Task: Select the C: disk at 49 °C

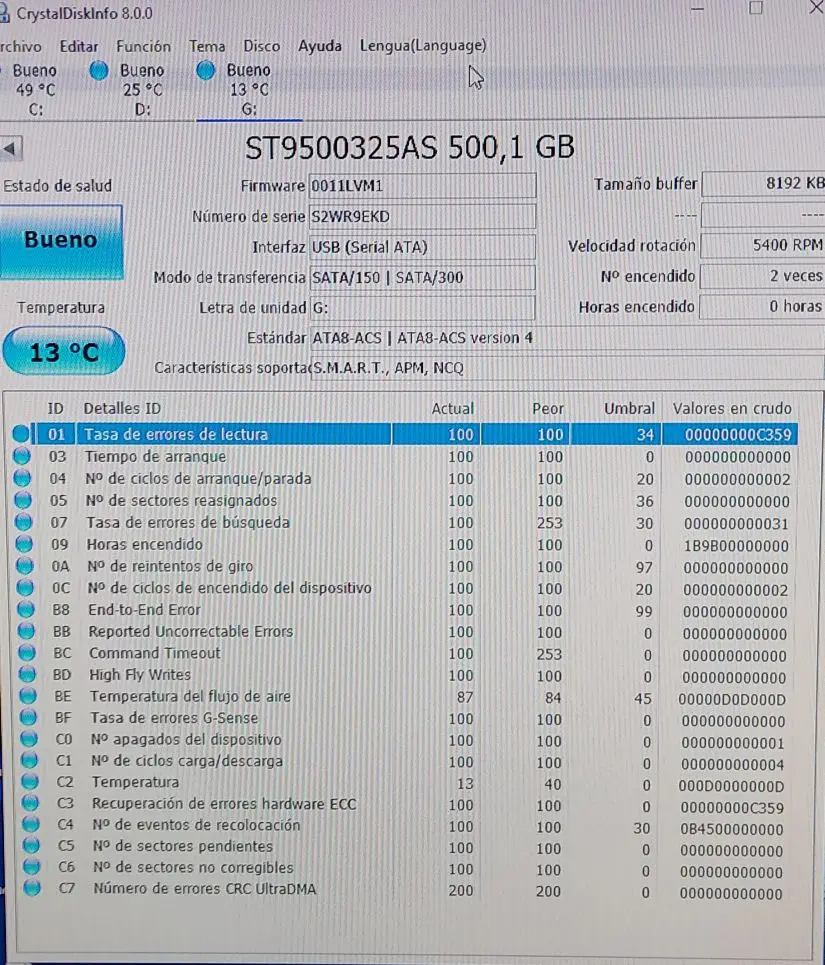Action: coord(29,89)
